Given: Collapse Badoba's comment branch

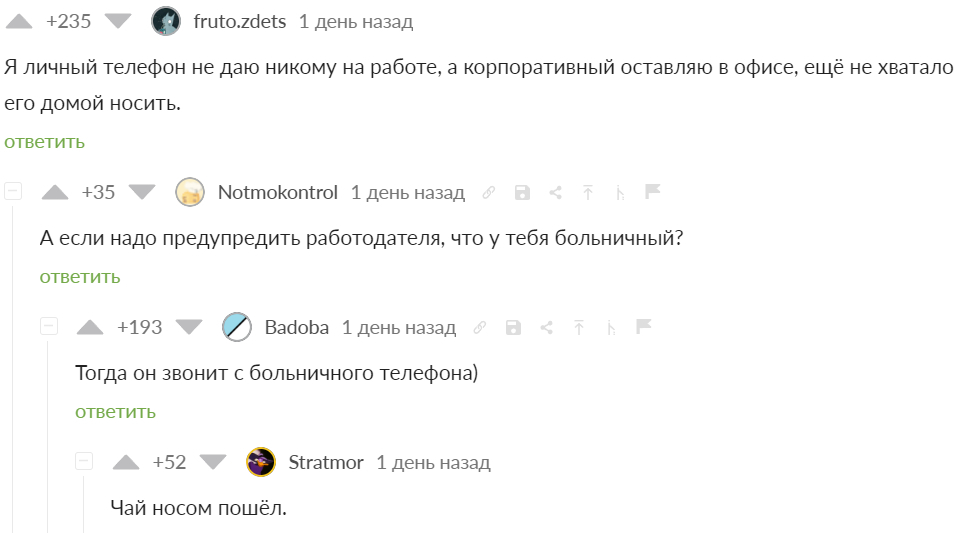Looking at the screenshot, I should click(48, 326).
